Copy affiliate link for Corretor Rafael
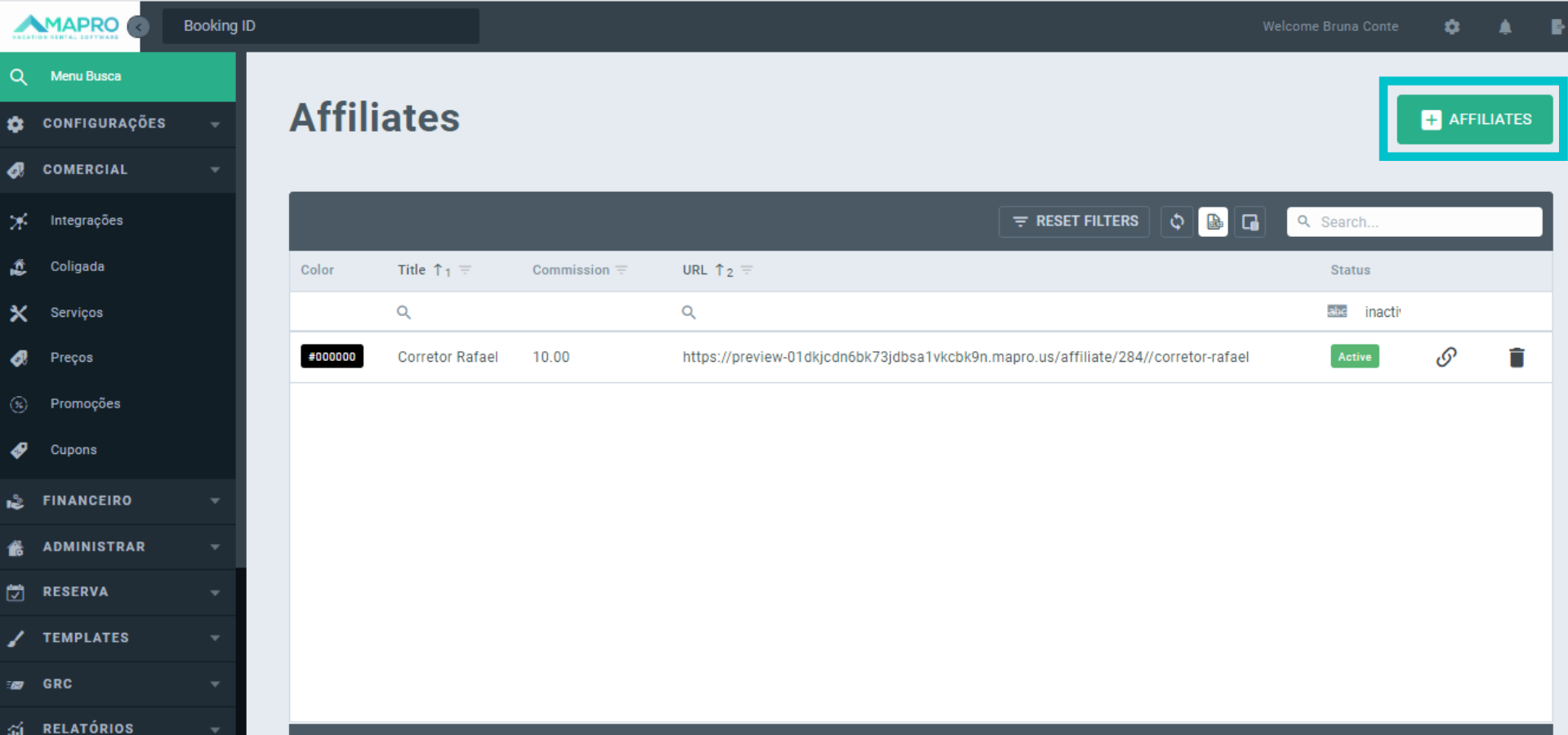1568x735 pixels. [x=1445, y=357]
